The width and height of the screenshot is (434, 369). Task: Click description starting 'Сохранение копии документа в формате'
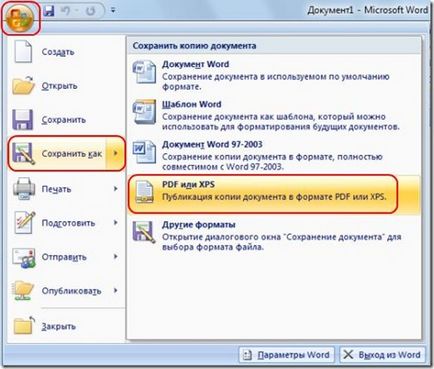click(x=272, y=162)
